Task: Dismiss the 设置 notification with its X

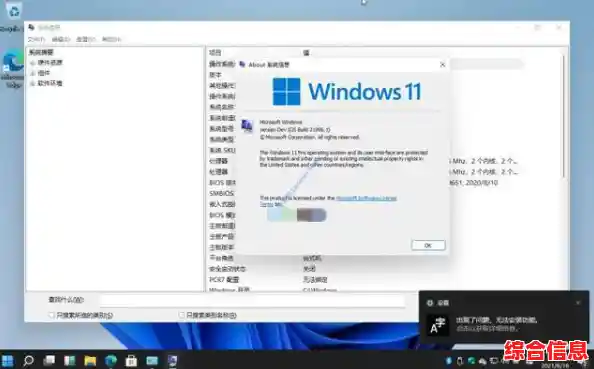Action: 578,303
